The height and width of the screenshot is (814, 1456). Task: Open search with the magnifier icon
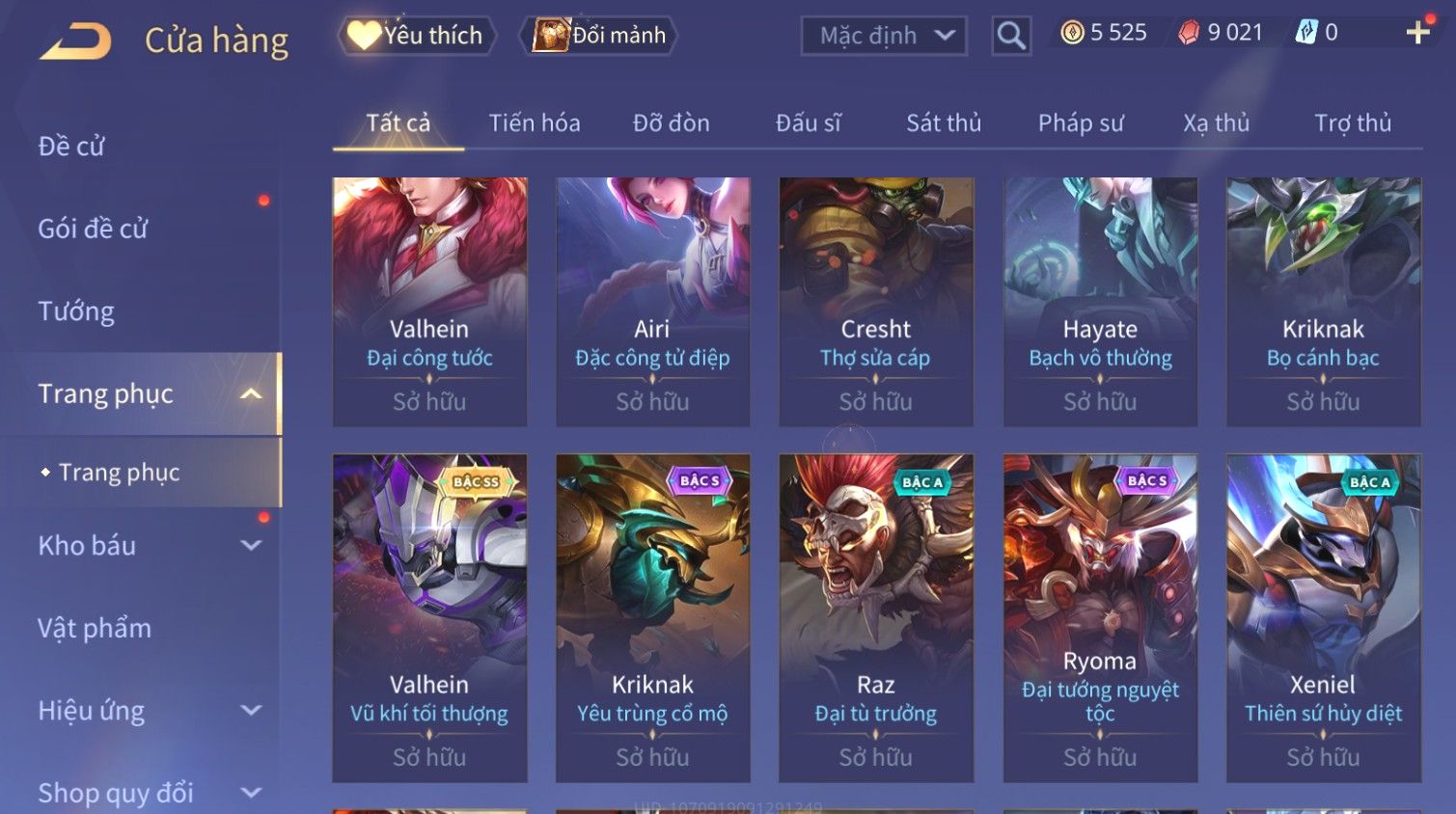click(x=1011, y=36)
